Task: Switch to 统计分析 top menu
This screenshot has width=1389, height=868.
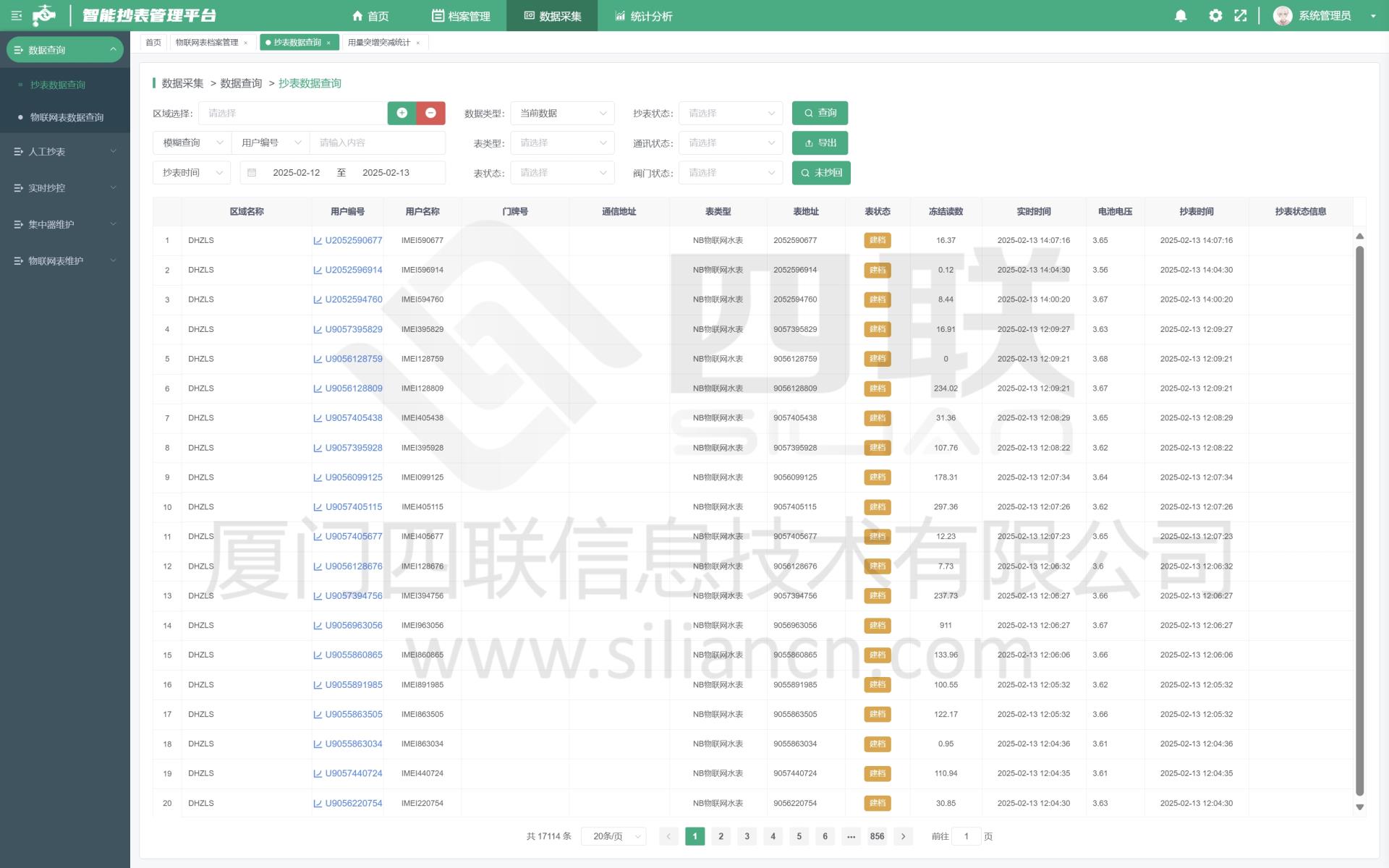Action: (x=643, y=16)
